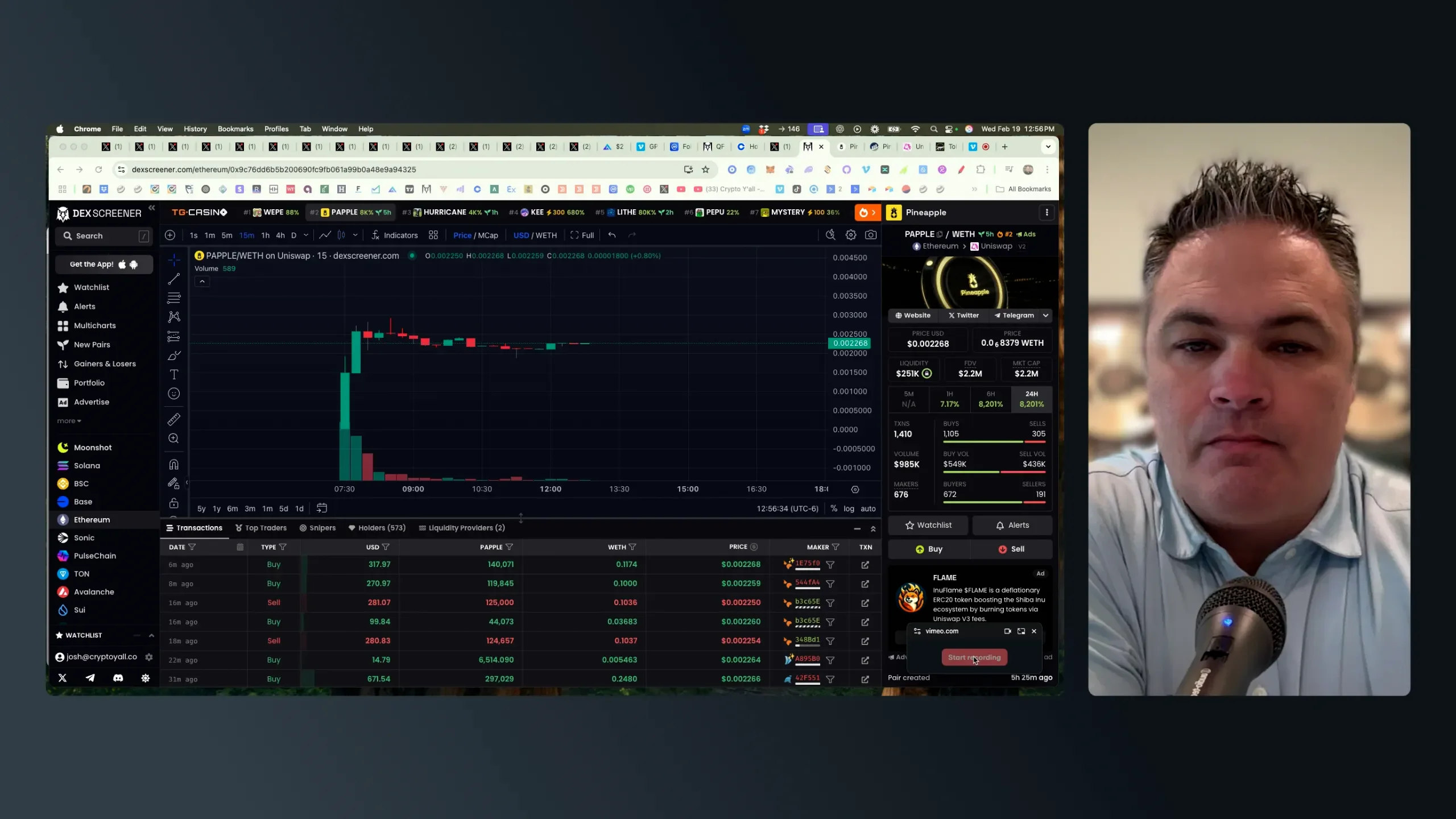Select the text annotation tool
The height and width of the screenshot is (819, 1456).
(x=174, y=375)
